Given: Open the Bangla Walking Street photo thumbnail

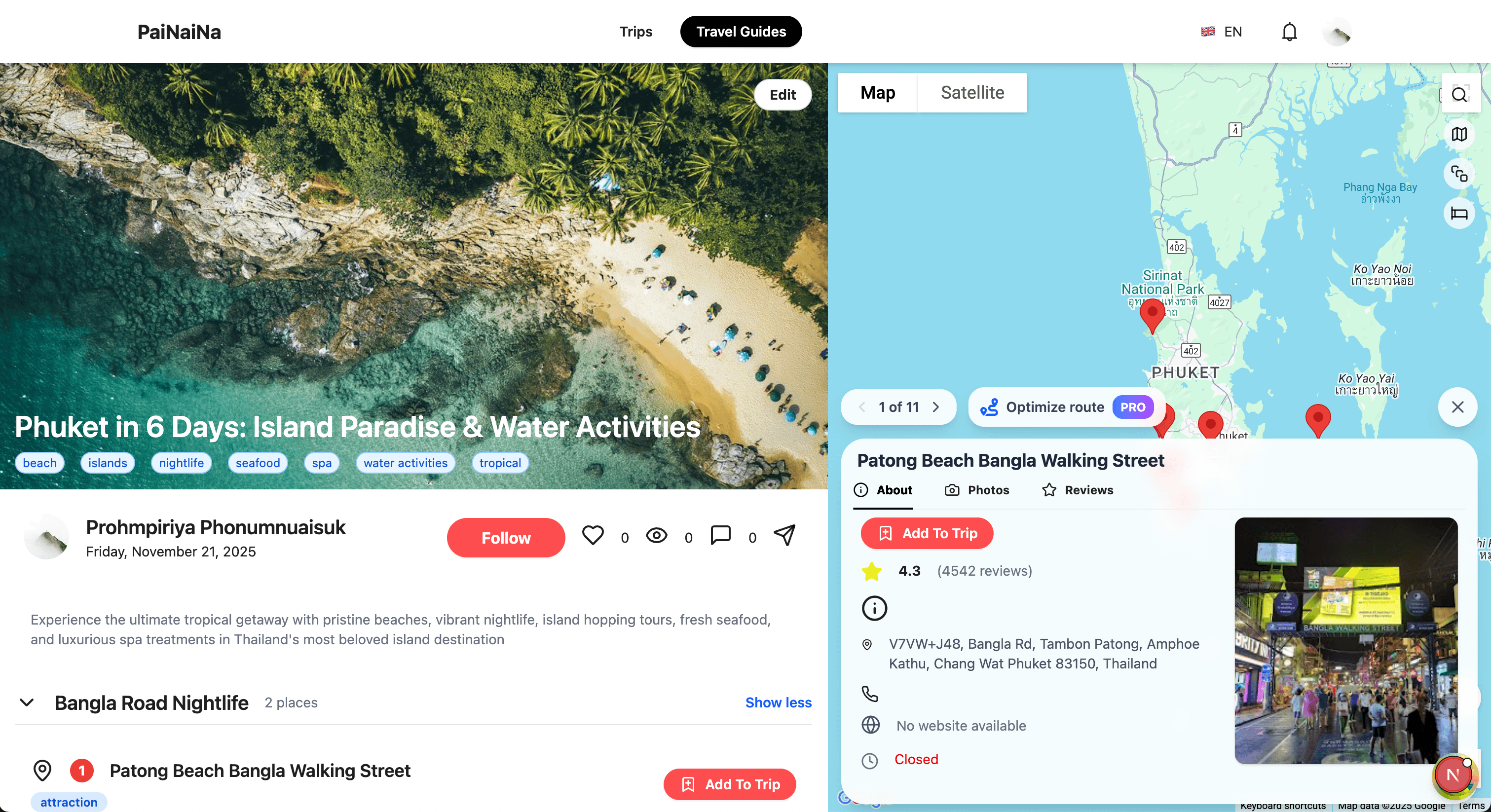Looking at the screenshot, I should pos(1346,641).
